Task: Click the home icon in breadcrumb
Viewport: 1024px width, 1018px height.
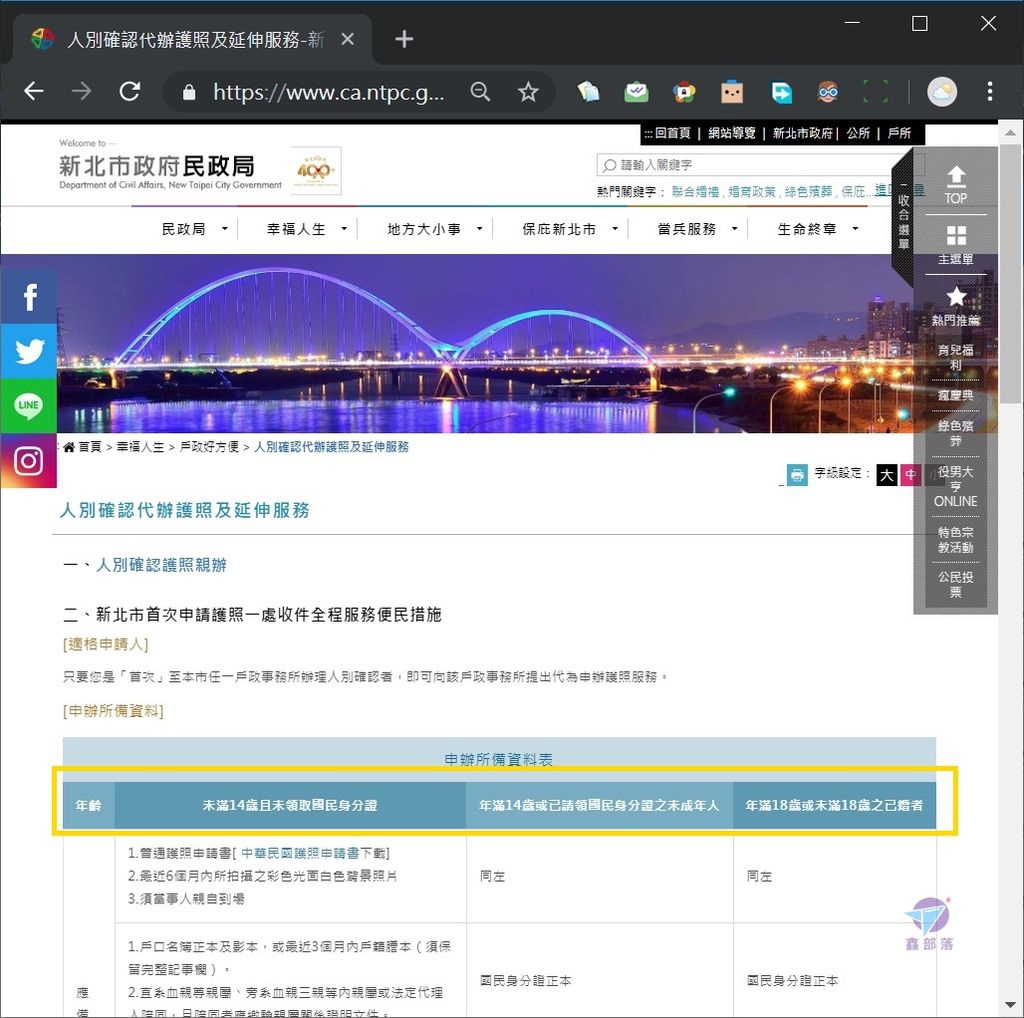Action: tap(69, 447)
